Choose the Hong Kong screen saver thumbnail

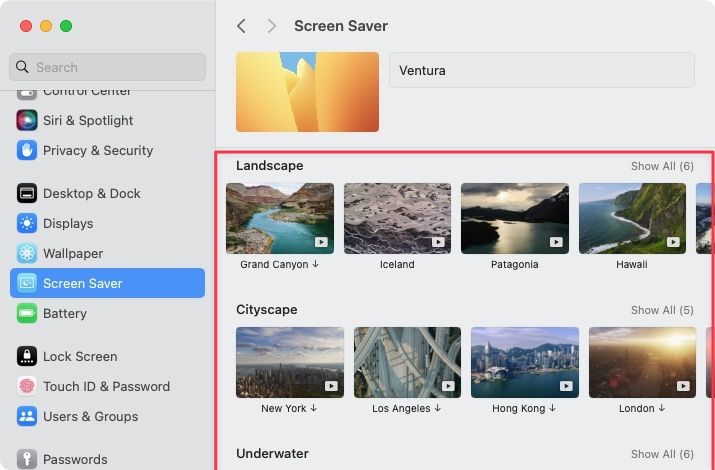[x=524, y=362]
